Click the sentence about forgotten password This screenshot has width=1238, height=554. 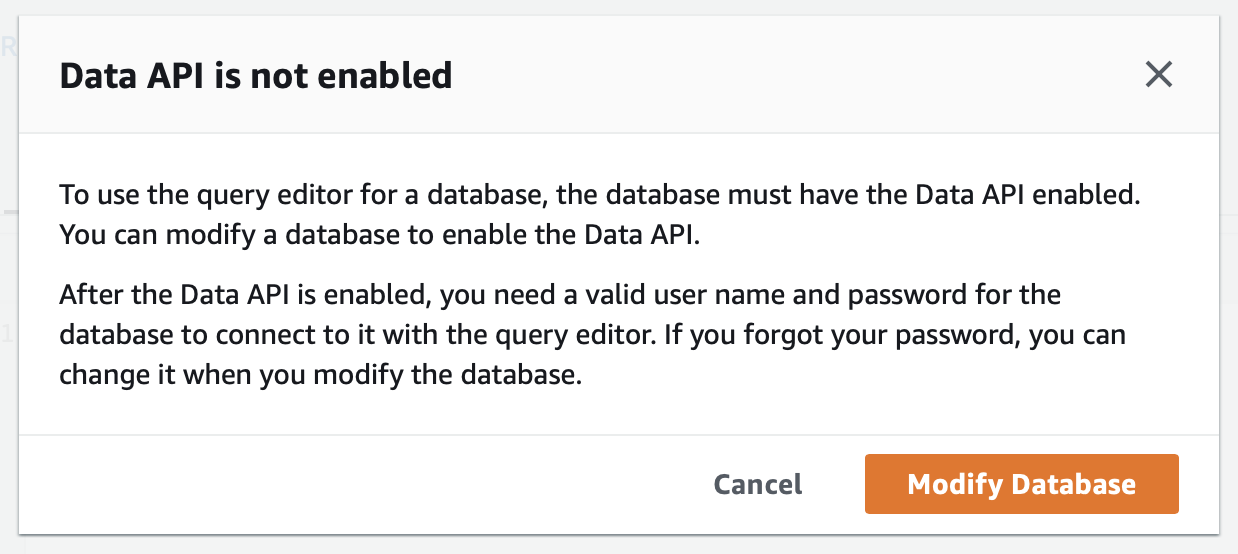coord(890,335)
